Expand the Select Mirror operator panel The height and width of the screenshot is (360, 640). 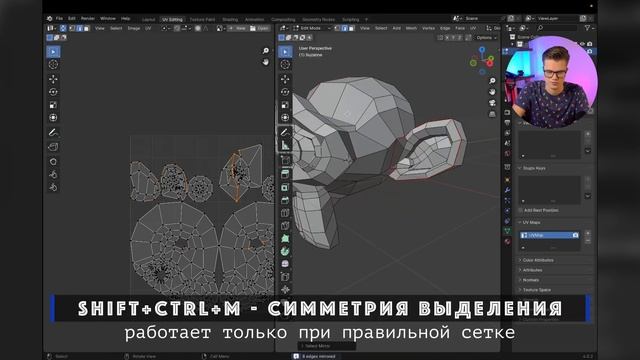tap(327, 346)
